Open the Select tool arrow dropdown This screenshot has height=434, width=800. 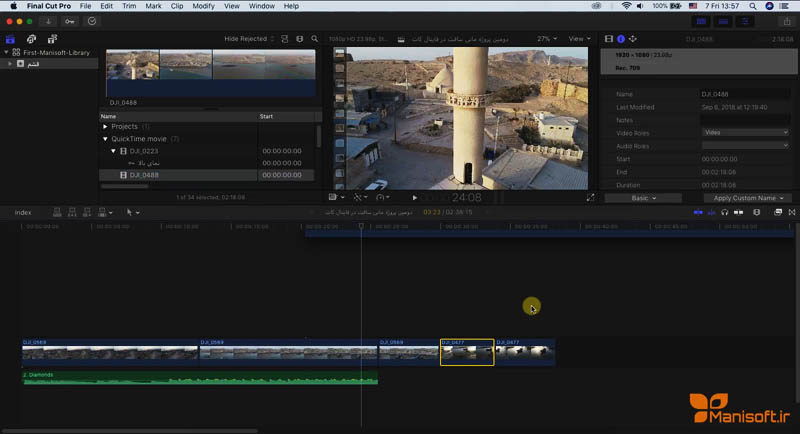pyautogui.click(x=133, y=213)
